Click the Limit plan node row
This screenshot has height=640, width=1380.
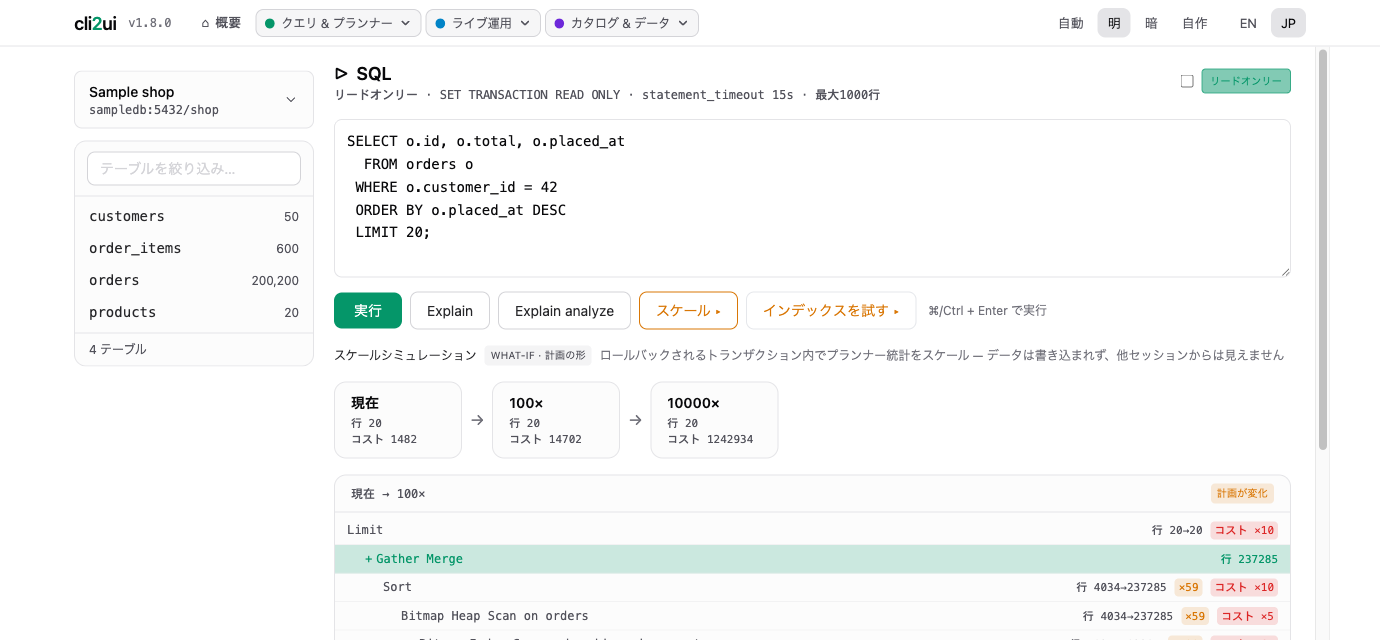812,530
